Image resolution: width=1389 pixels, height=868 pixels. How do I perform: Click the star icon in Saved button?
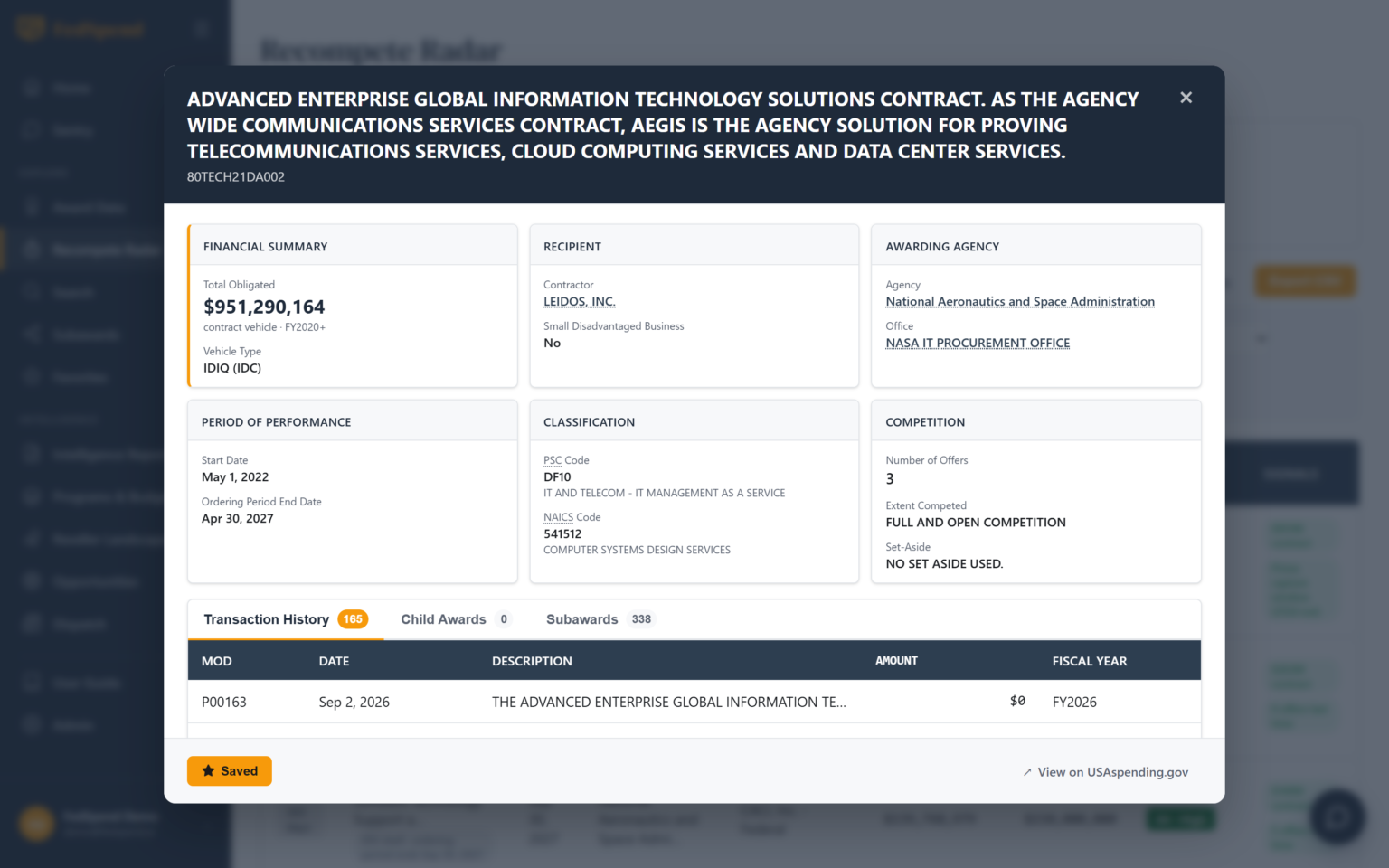click(x=209, y=771)
